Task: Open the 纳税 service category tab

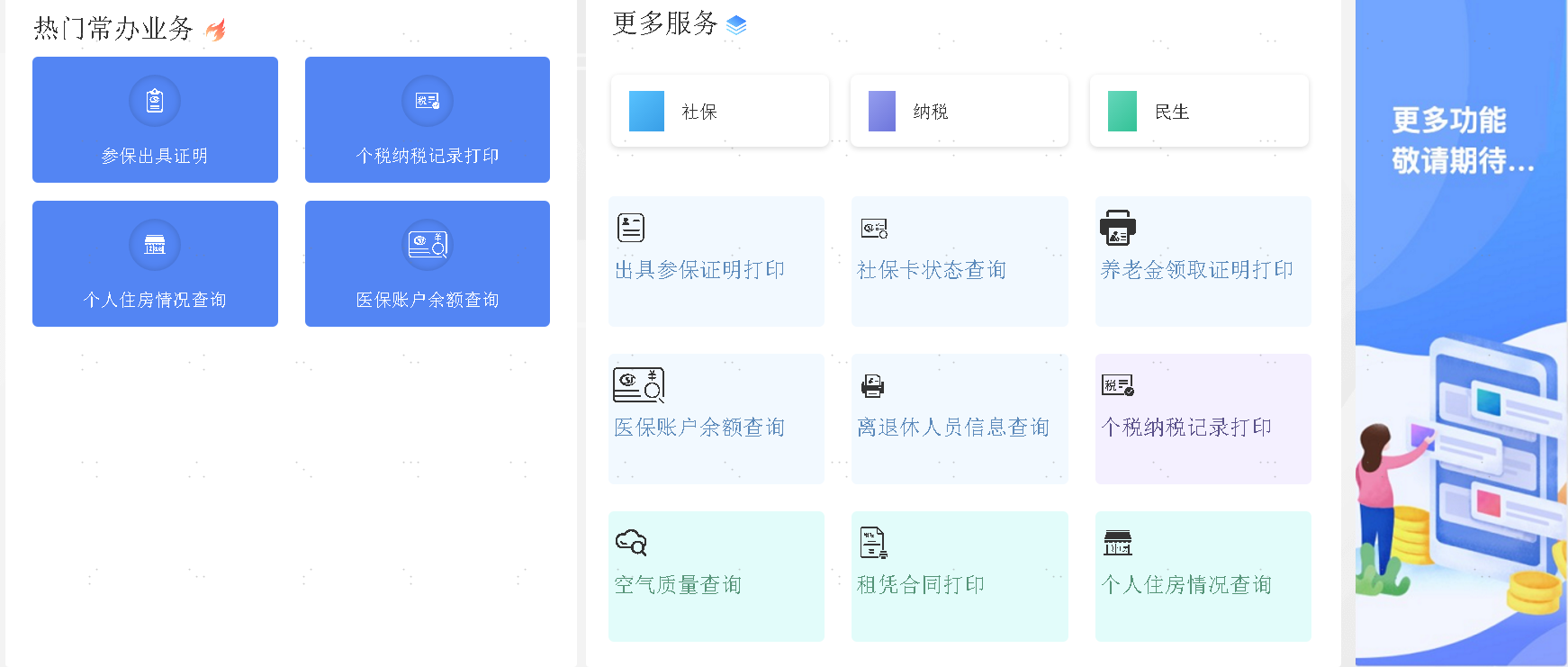Action: [x=960, y=111]
